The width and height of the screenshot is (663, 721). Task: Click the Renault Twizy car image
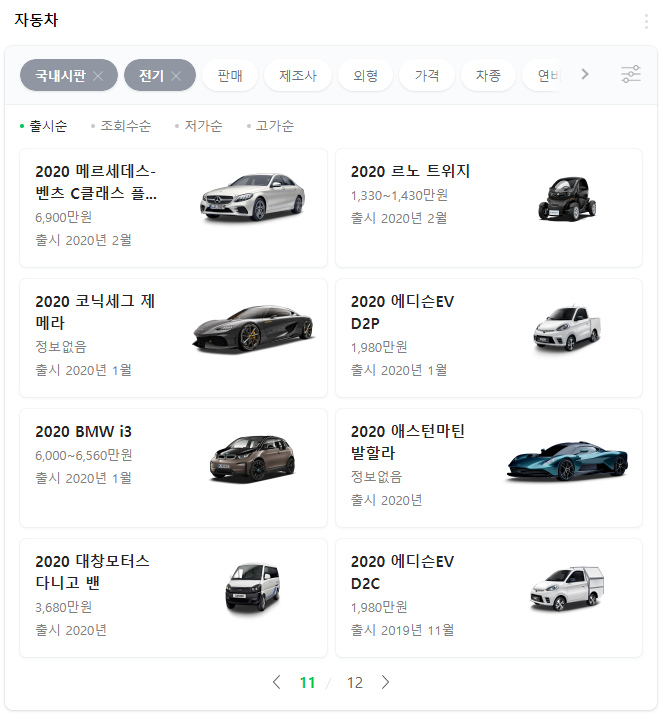point(567,199)
